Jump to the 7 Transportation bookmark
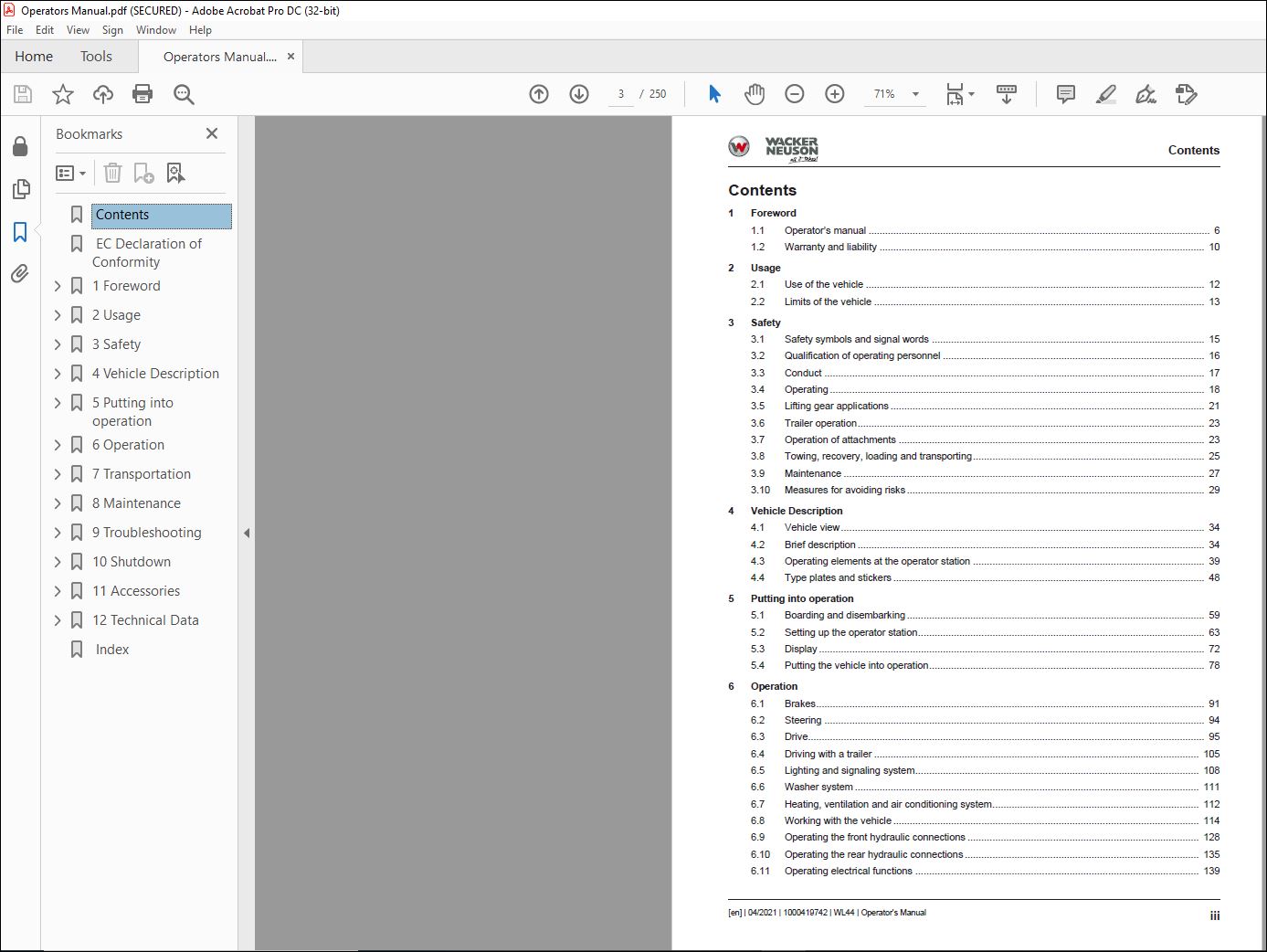Image resolution: width=1267 pixels, height=952 pixels. pyautogui.click(x=142, y=474)
